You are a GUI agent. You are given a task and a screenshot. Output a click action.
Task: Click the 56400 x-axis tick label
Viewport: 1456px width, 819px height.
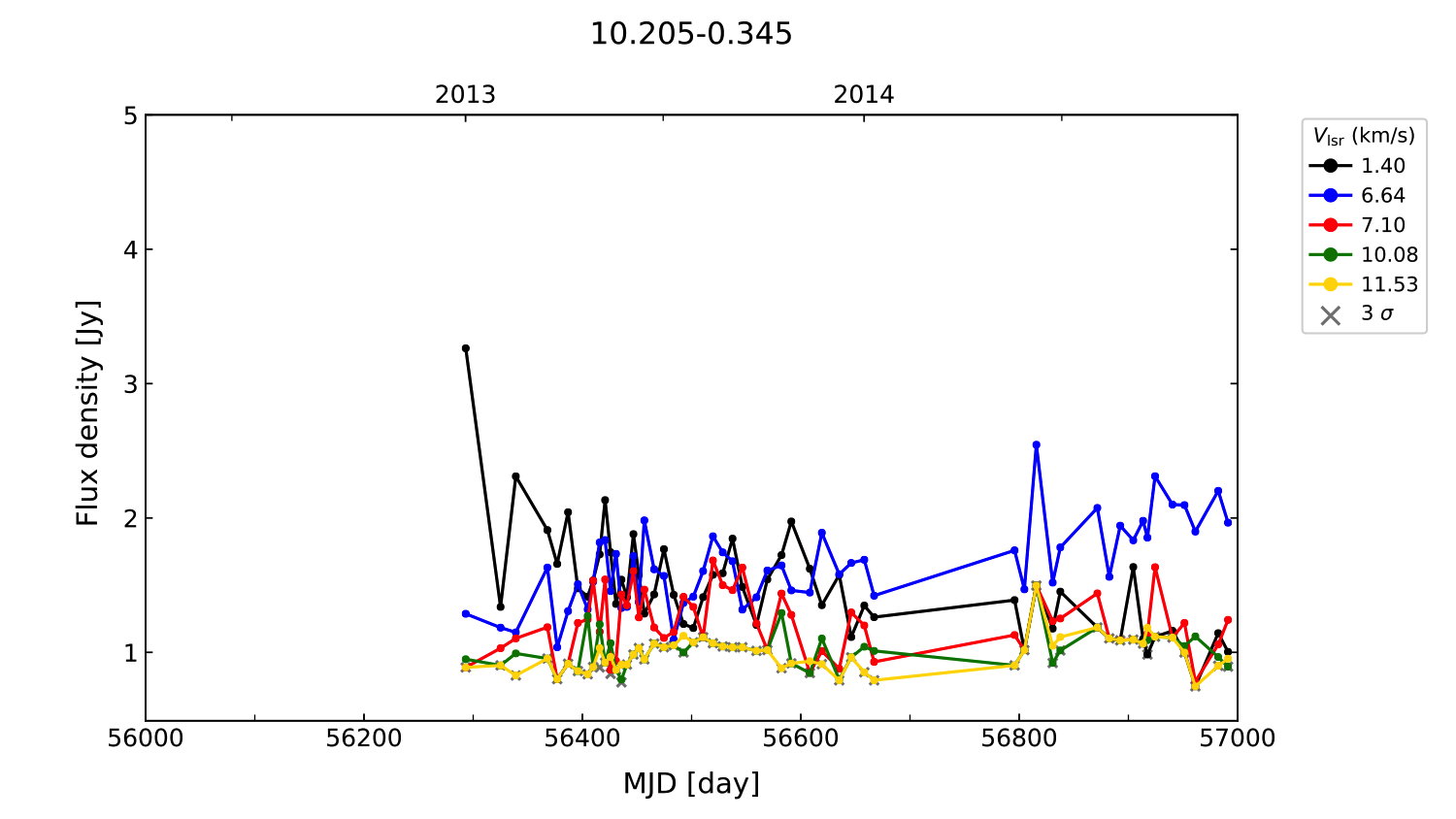582,738
